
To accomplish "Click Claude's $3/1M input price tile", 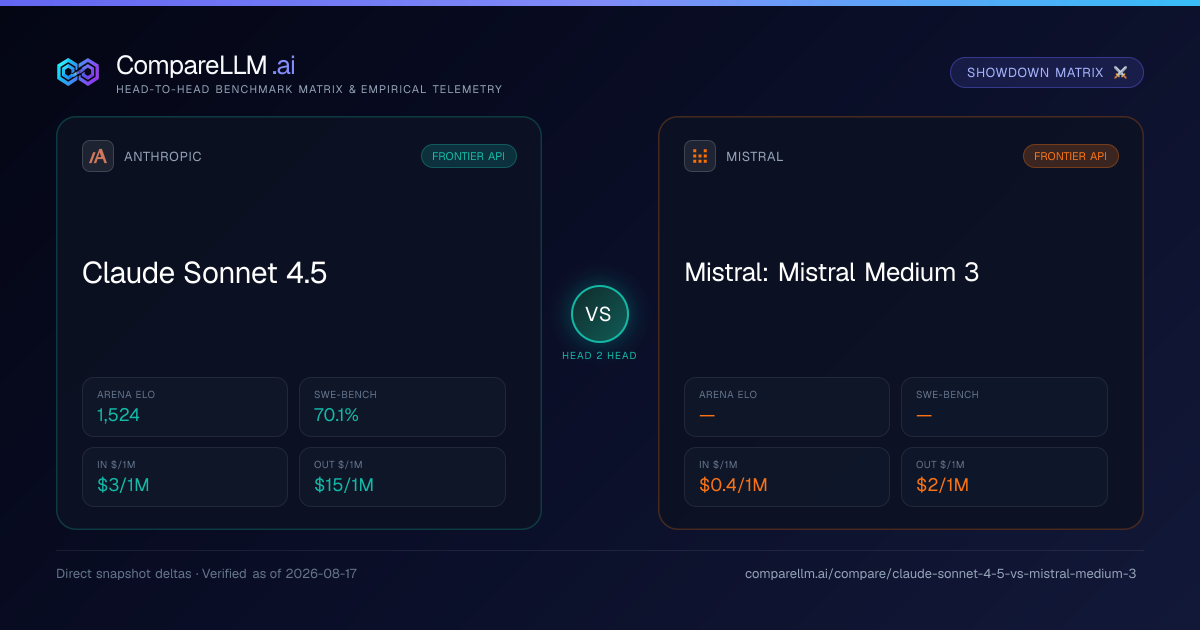I will [185, 477].
